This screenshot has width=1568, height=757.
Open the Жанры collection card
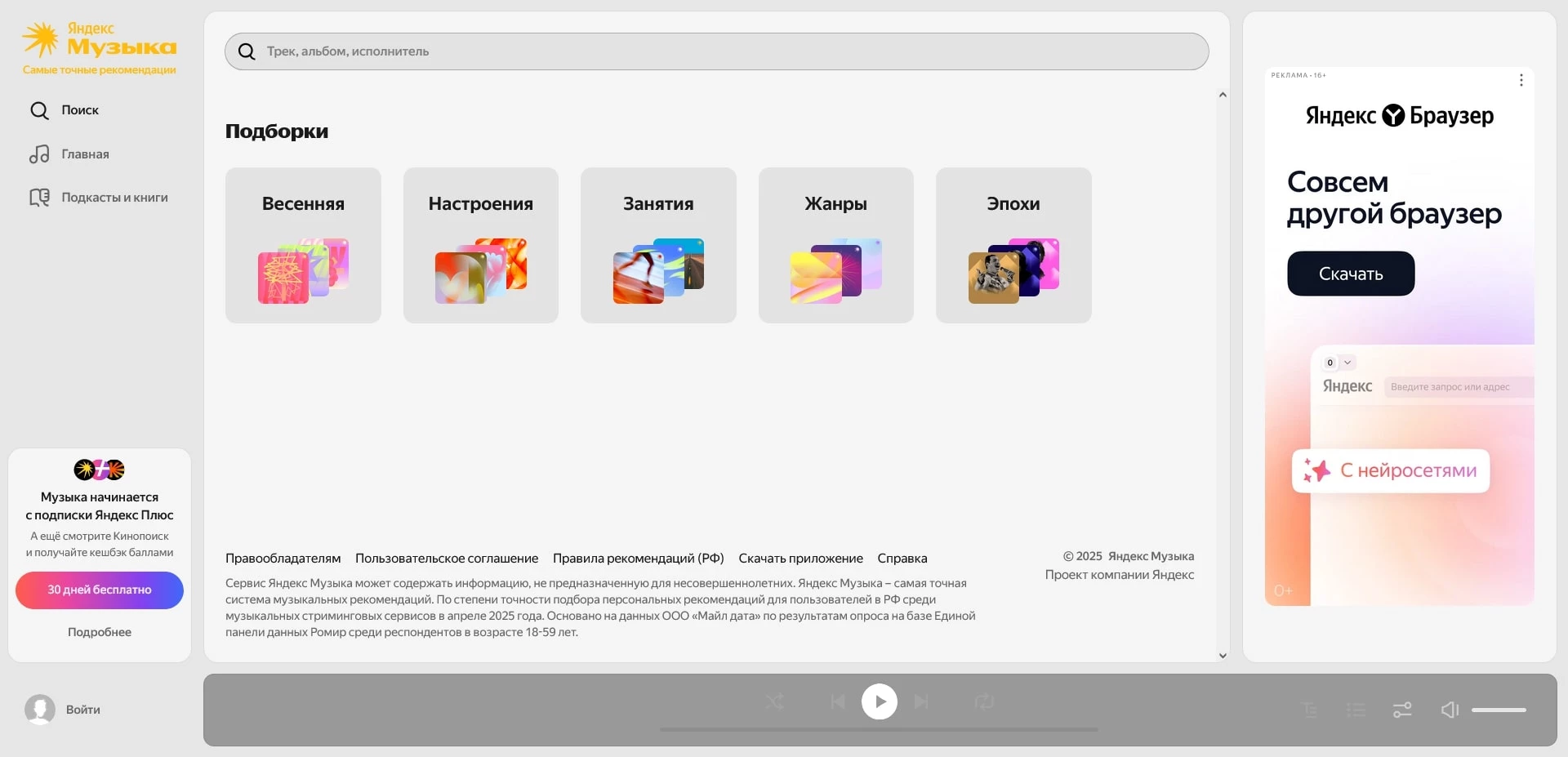click(835, 245)
